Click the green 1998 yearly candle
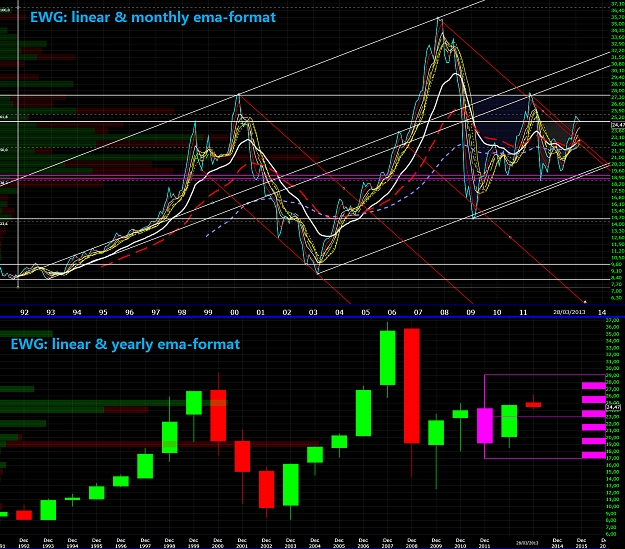625x549 pixels. click(169, 437)
